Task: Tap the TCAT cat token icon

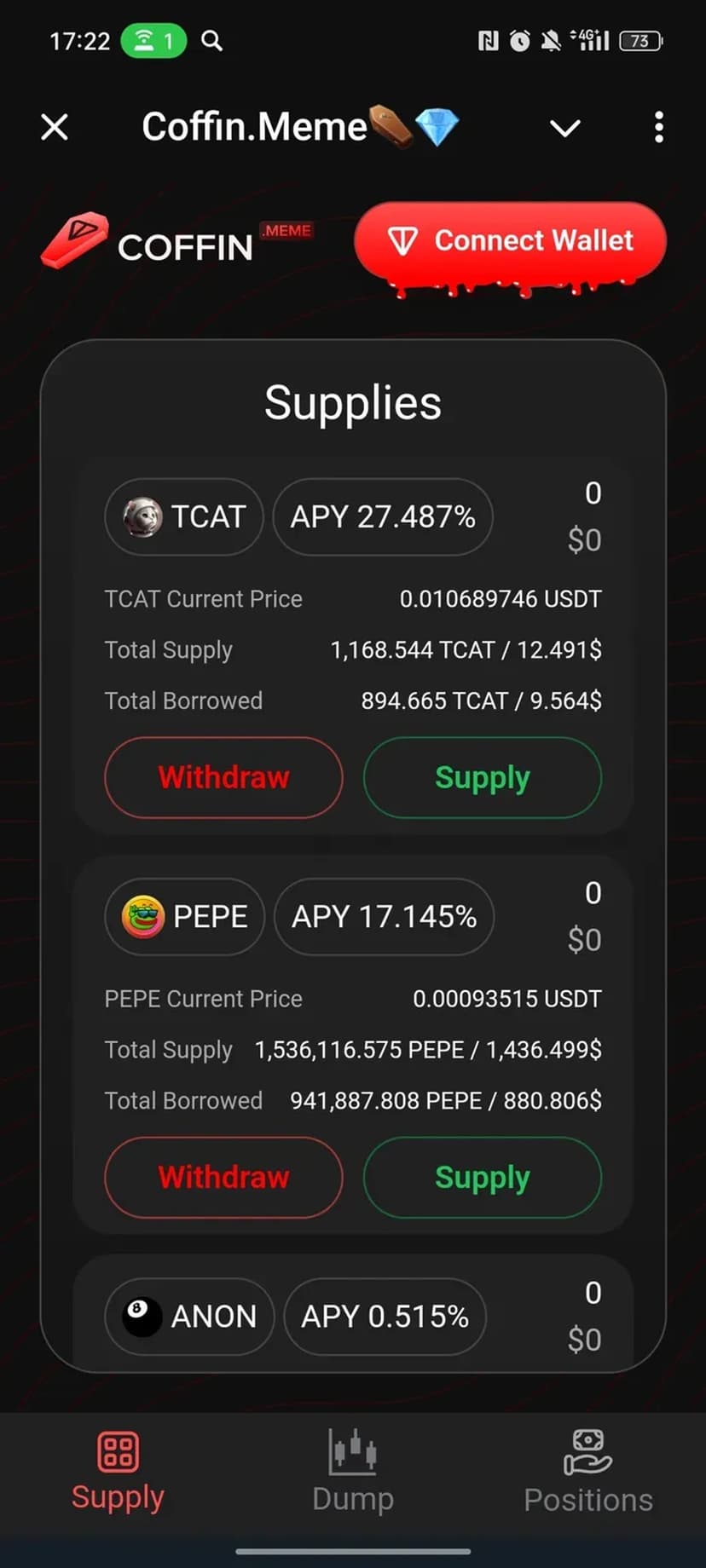Action: coord(142,516)
